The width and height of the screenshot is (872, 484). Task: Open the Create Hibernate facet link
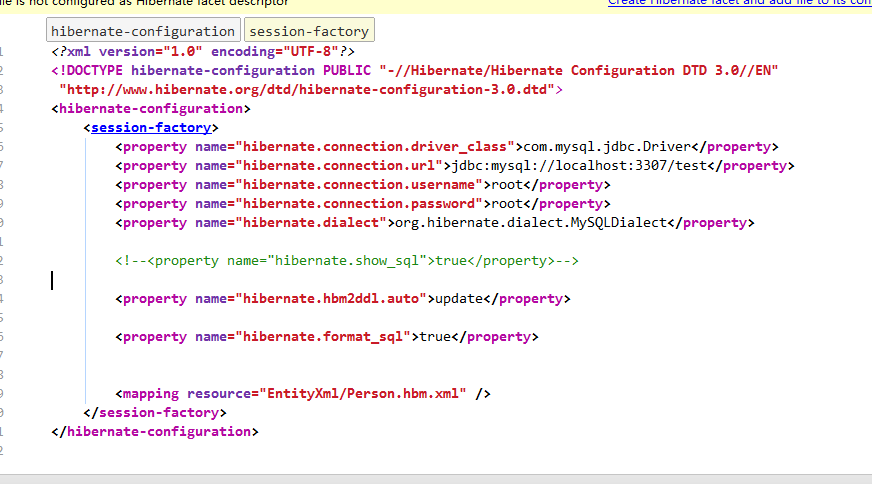click(740, 3)
